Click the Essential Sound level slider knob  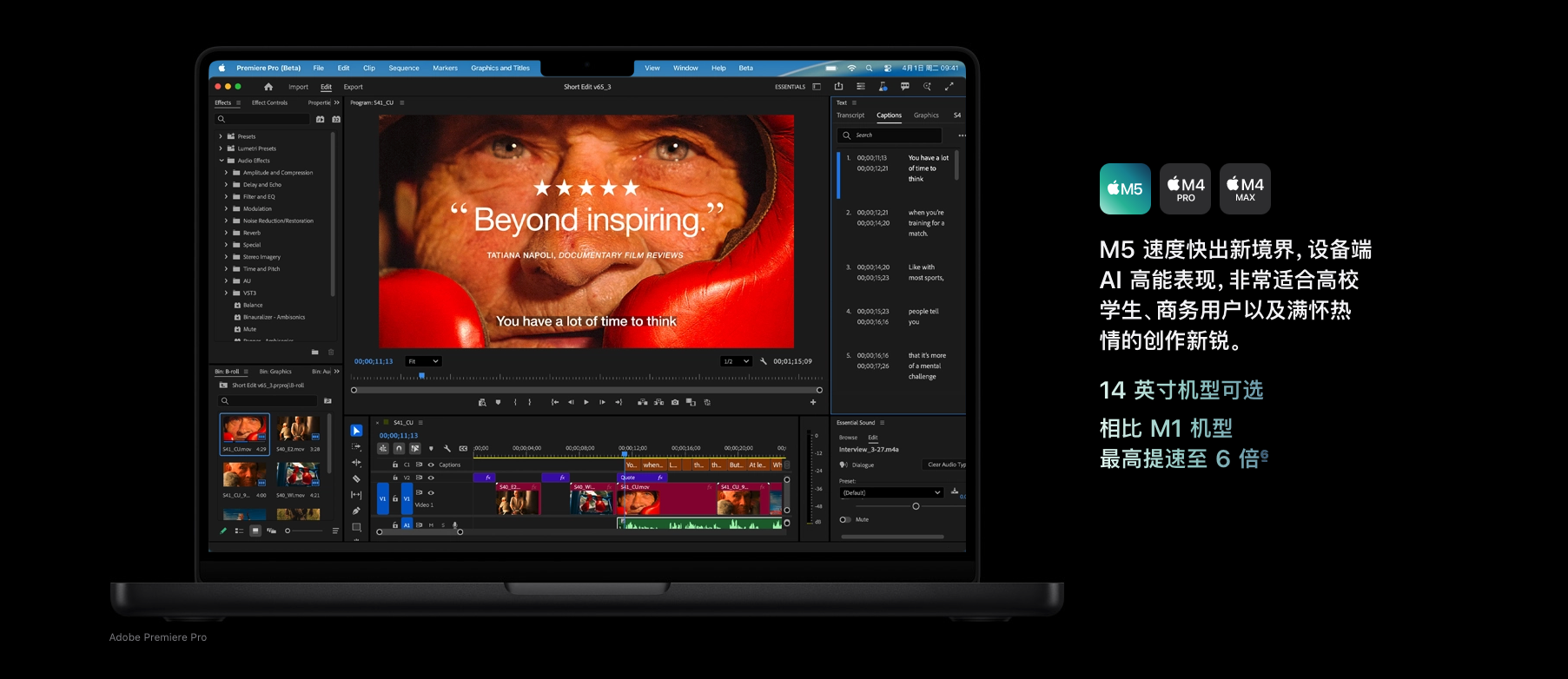(916, 506)
